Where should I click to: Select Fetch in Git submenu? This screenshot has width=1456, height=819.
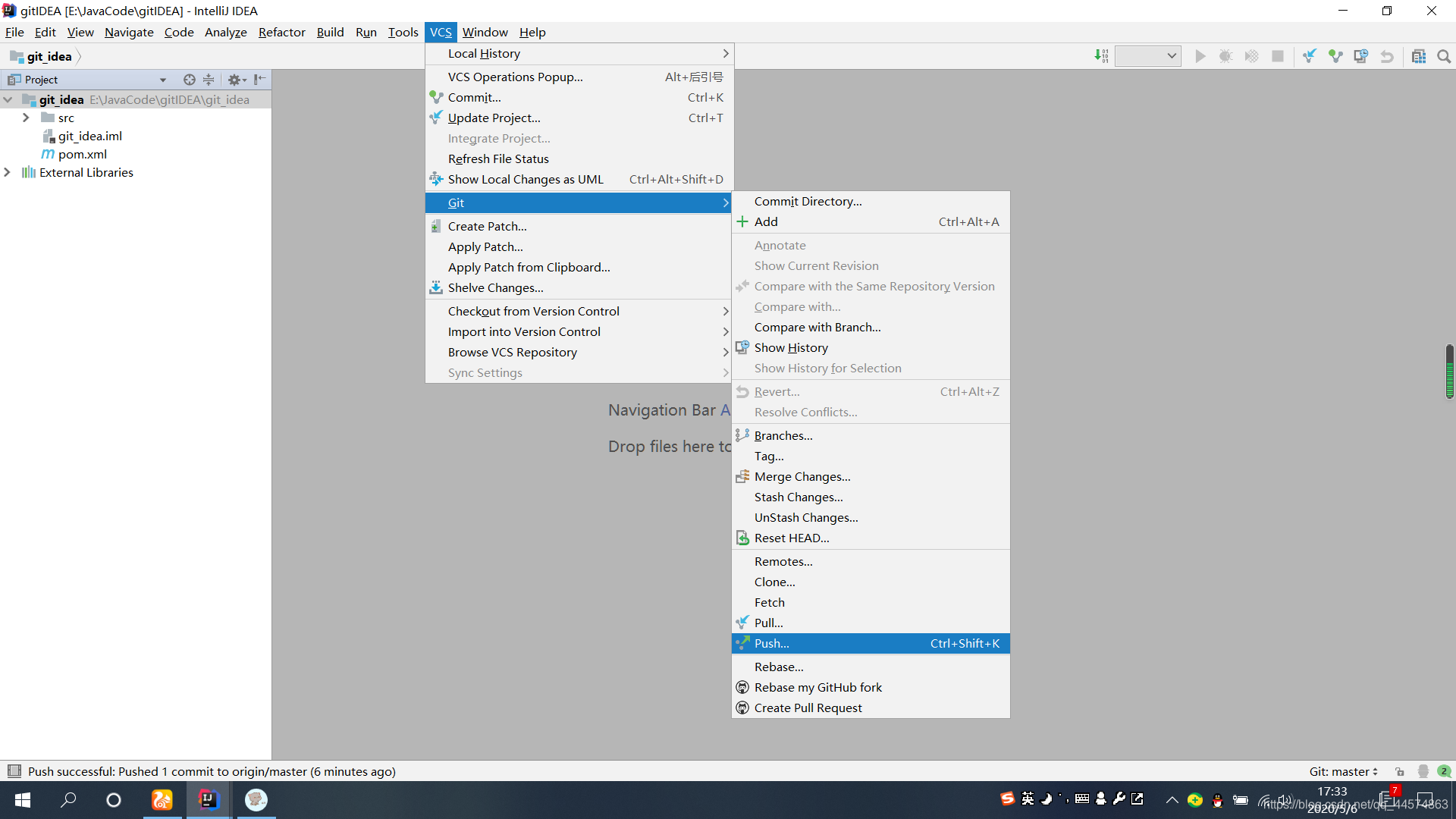871,602
